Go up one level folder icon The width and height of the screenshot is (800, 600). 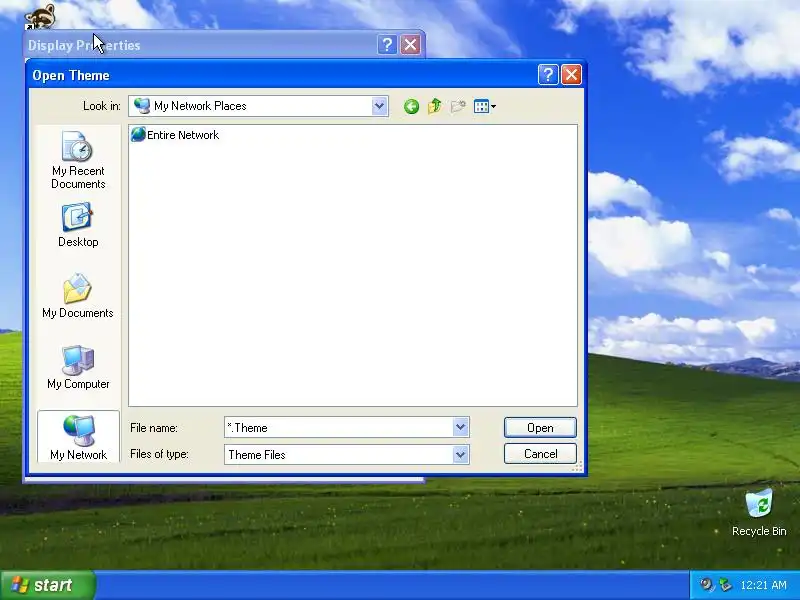pos(435,106)
